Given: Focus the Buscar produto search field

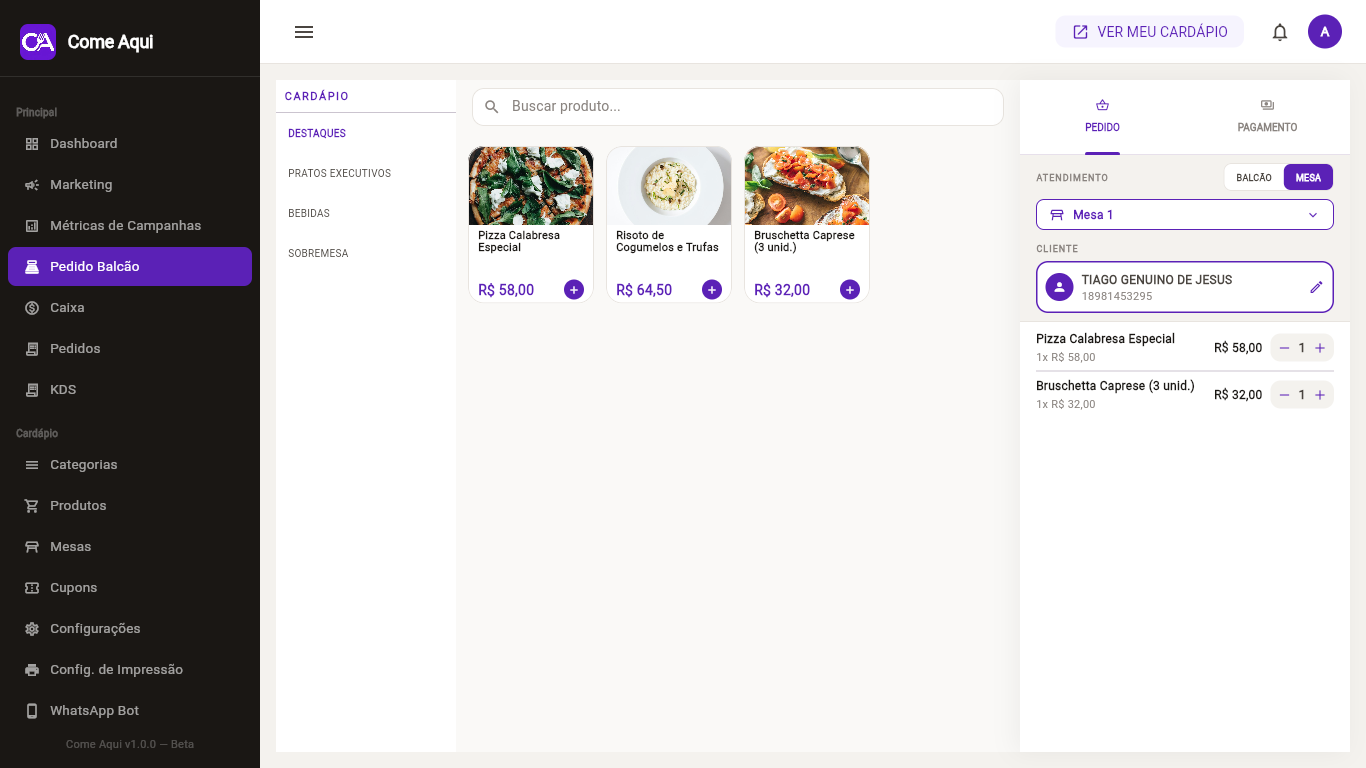Looking at the screenshot, I should coord(738,107).
